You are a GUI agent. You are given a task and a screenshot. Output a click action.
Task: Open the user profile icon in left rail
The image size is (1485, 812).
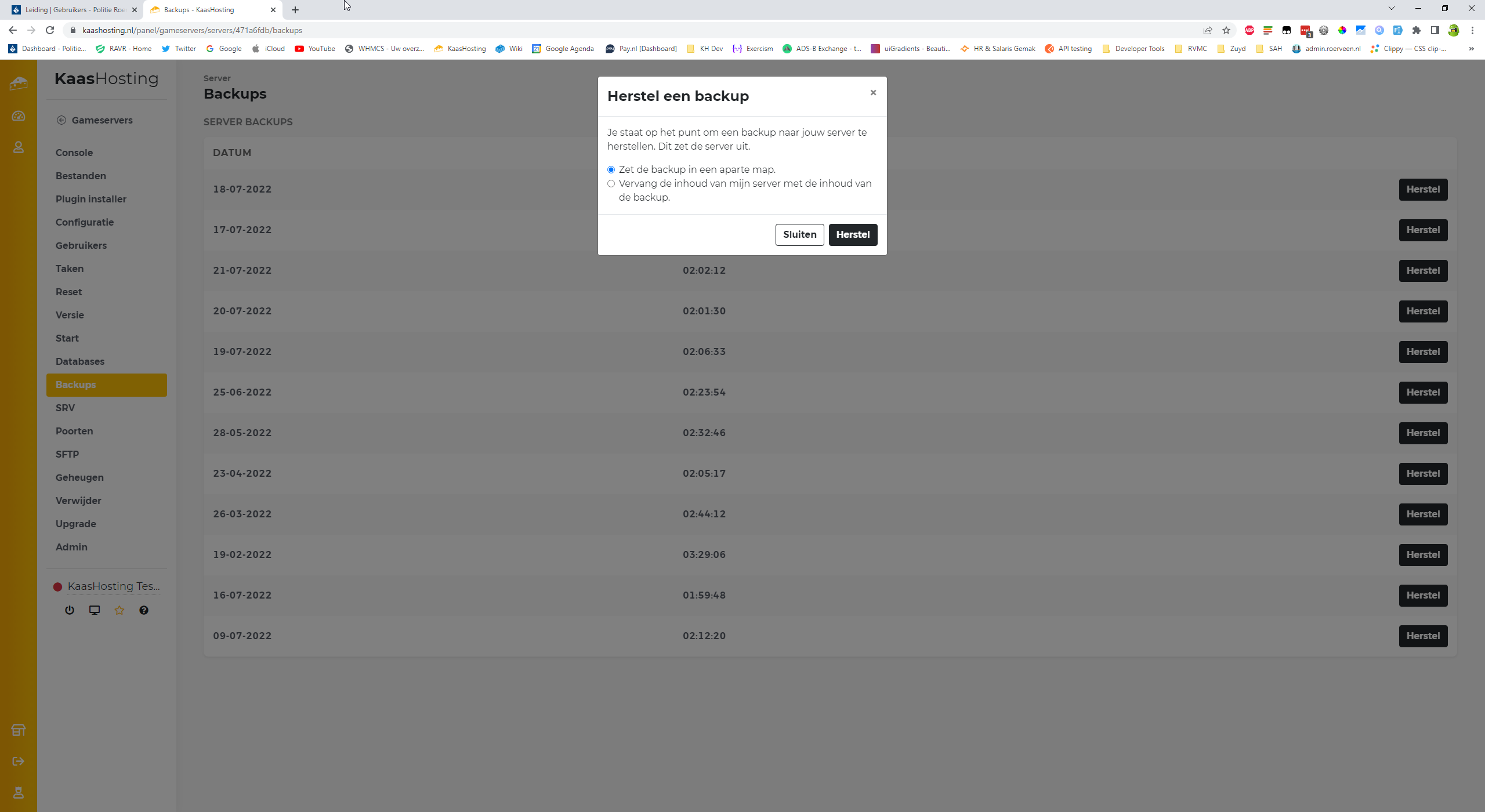point(19,147)
